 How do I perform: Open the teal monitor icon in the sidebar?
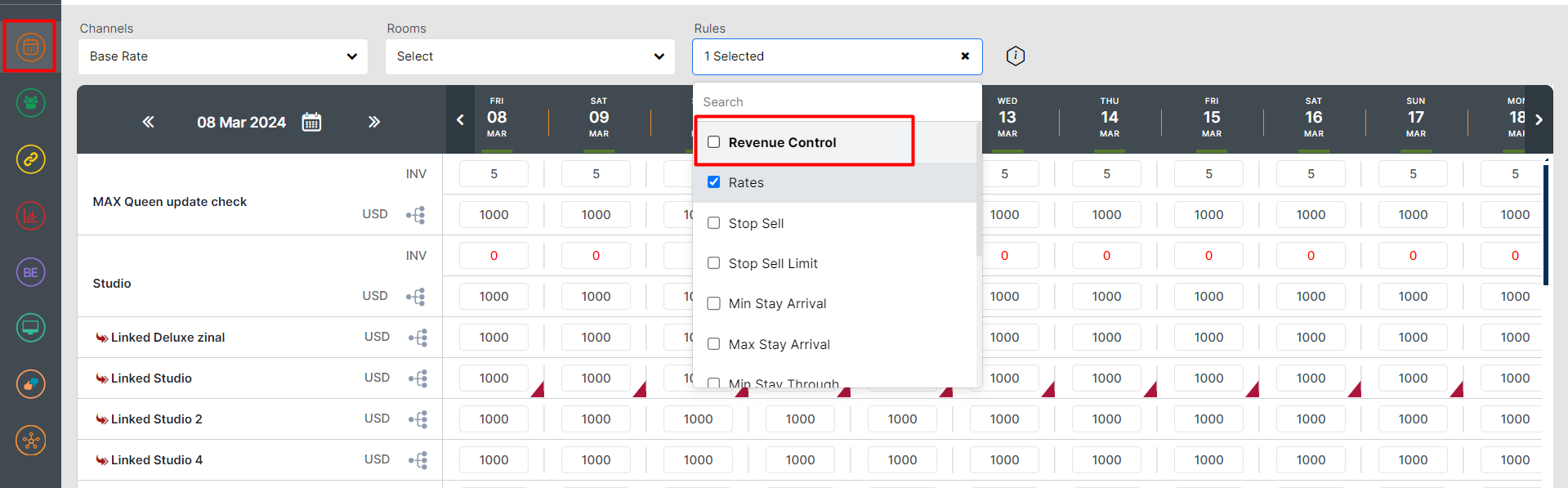pyautogui.click(x=30, y=328)
